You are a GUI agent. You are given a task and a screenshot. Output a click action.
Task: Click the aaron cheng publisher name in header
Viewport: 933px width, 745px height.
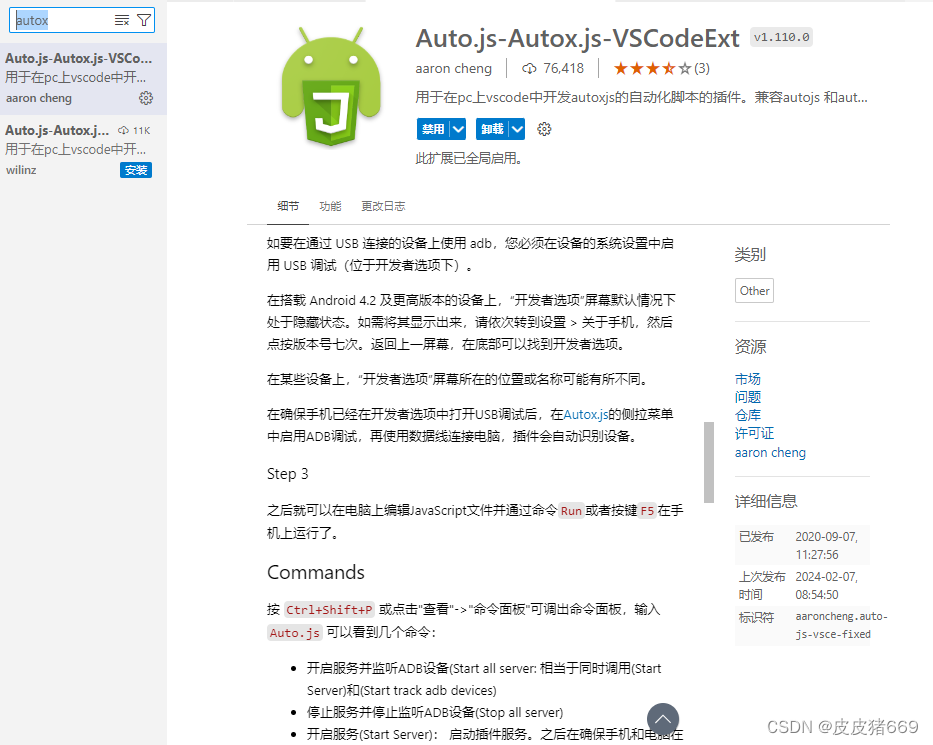[x=453, y=68]
